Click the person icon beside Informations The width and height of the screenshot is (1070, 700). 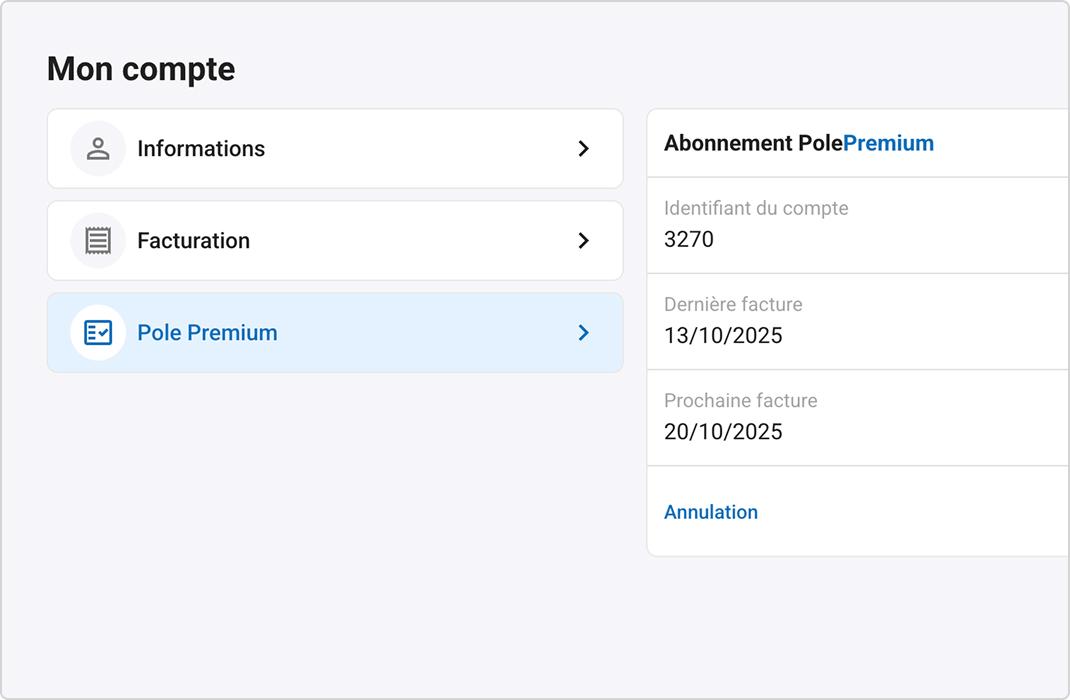point(98,149)
